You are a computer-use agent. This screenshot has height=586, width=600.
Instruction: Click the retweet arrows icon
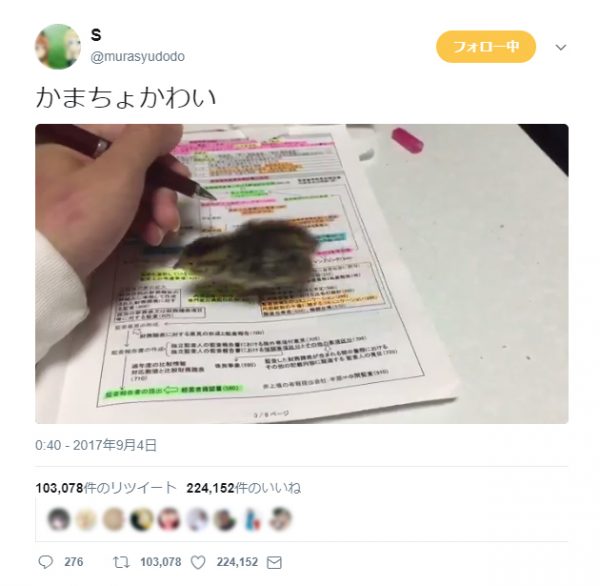121,562
